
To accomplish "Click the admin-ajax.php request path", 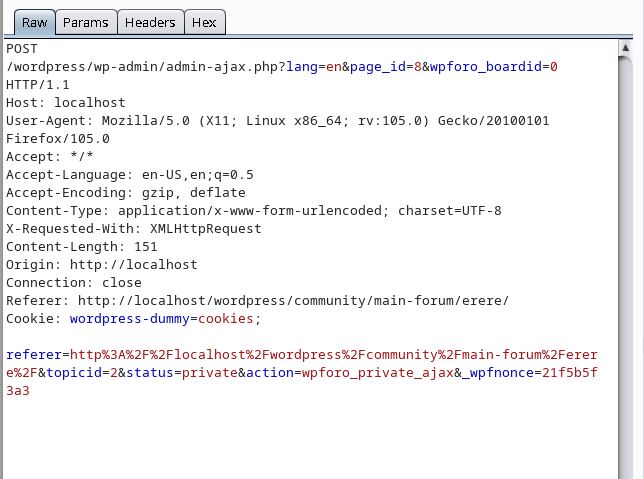I will [146, 67].
